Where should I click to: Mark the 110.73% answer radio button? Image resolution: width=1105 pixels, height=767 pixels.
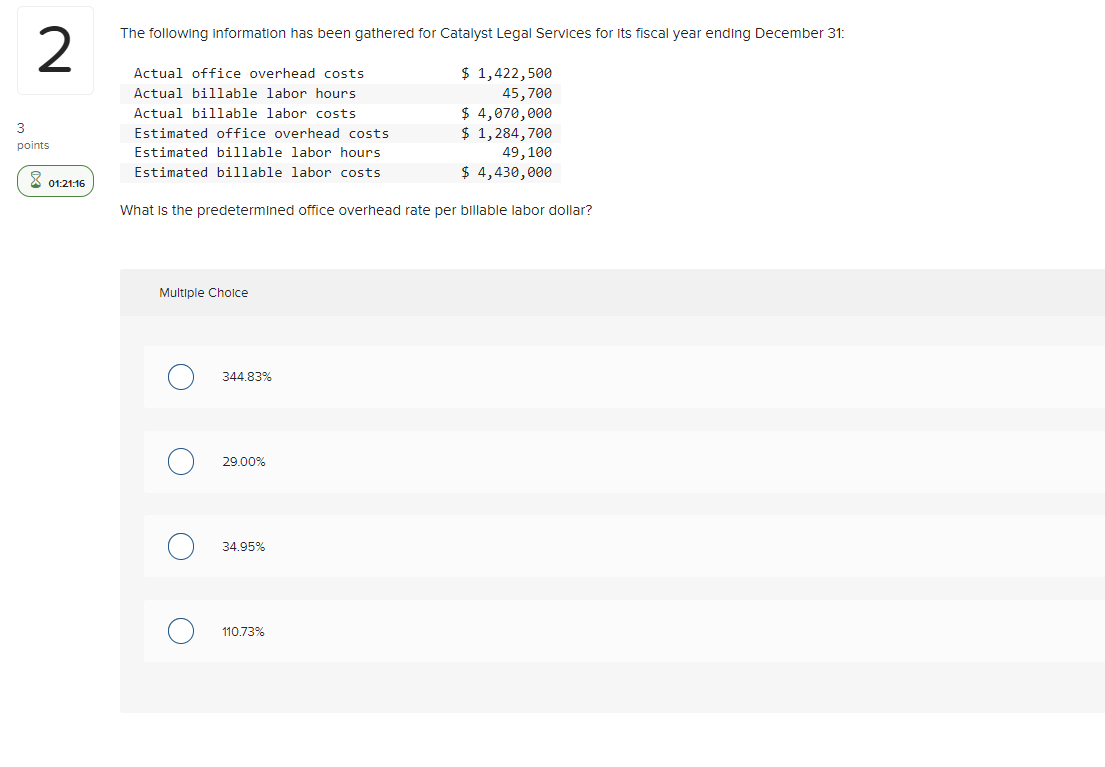click(x=181, y=632)
